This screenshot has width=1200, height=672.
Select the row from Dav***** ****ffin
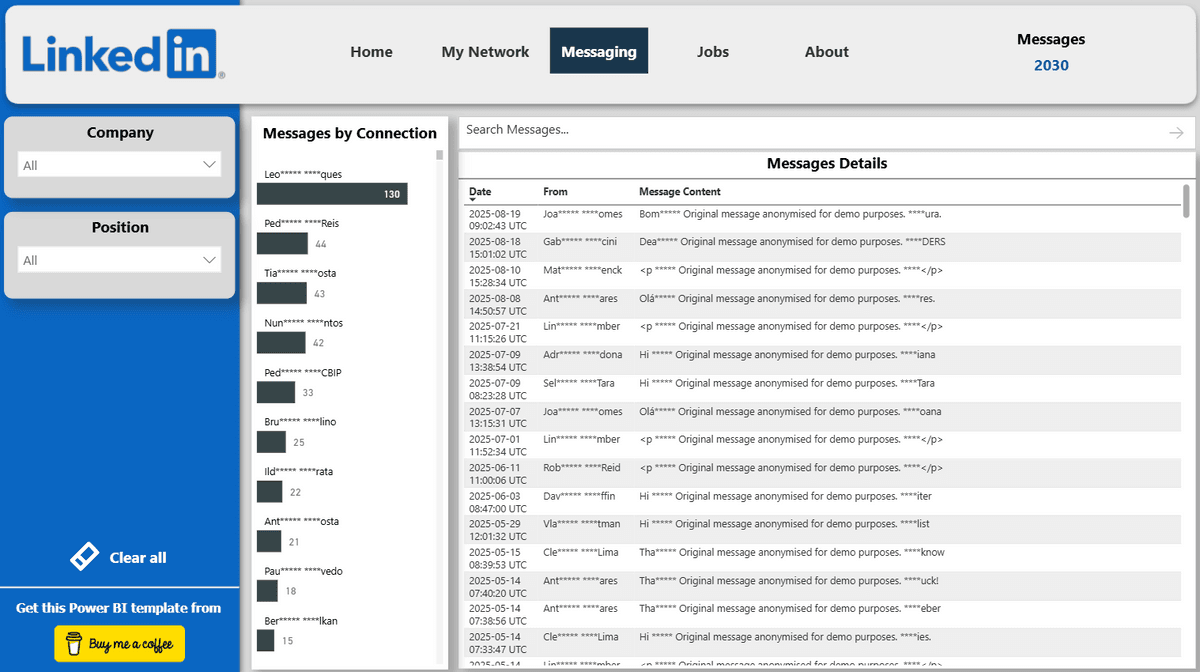[824, 502]
